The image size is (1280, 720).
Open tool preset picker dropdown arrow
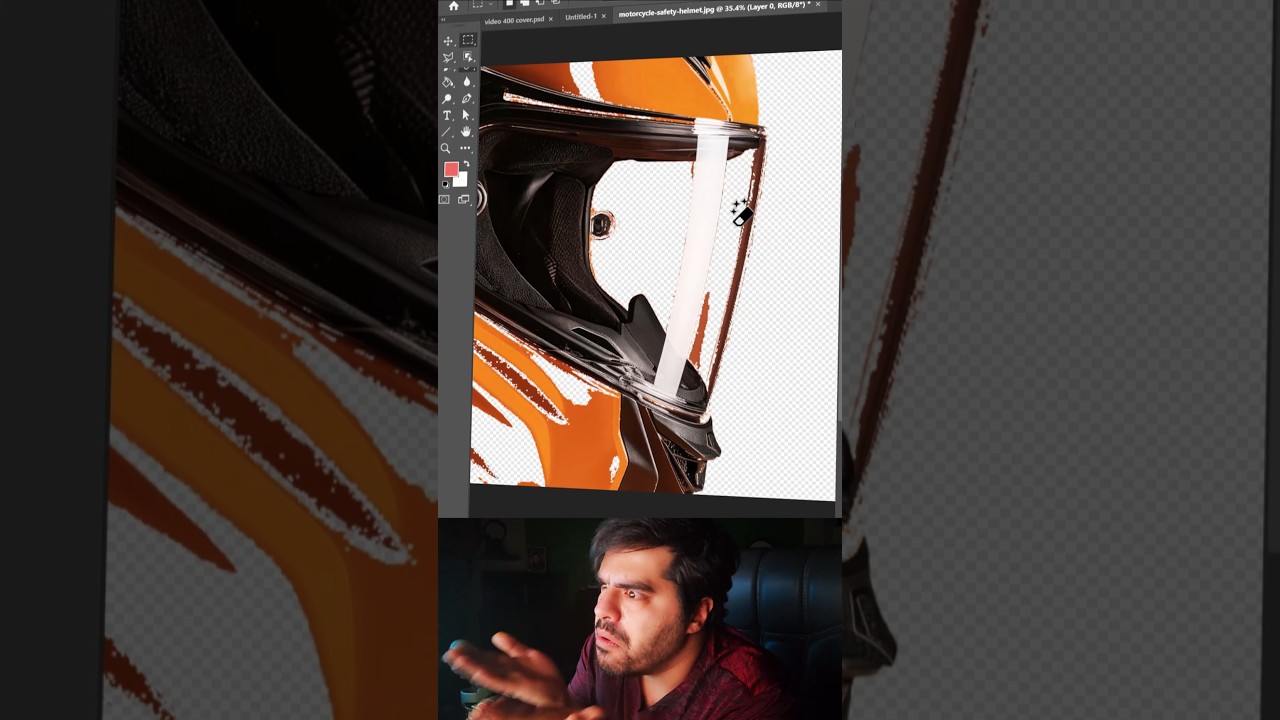491,4
